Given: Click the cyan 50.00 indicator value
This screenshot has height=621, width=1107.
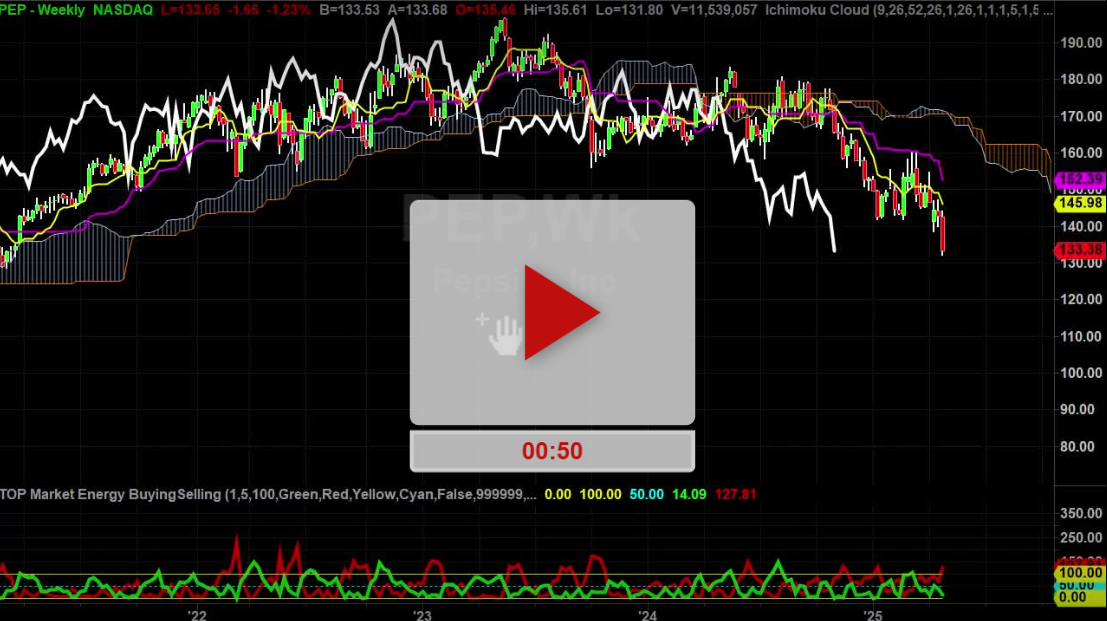Looking at the screenshot, I should [647, 494].
